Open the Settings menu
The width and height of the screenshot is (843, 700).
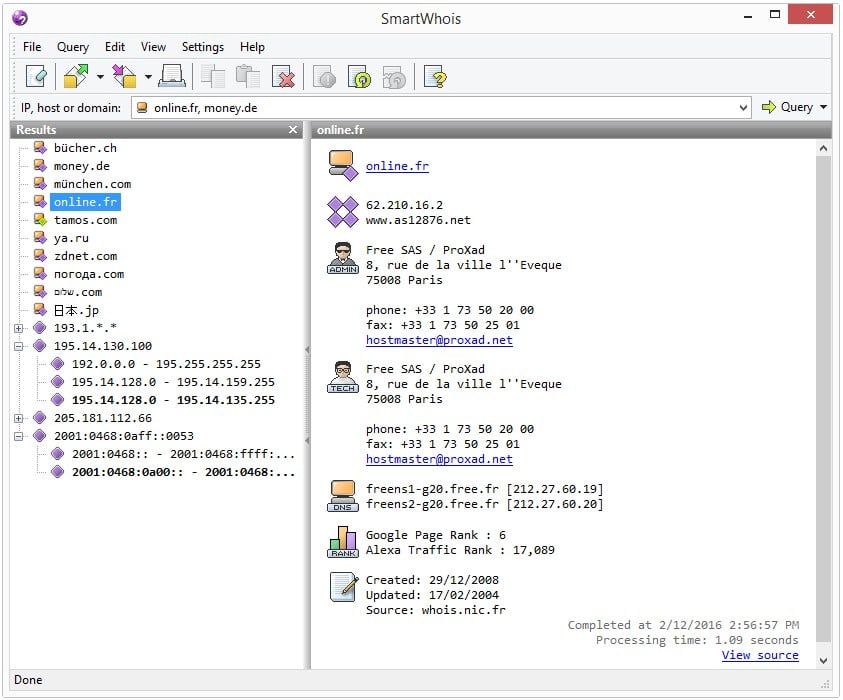coord(203,47)
